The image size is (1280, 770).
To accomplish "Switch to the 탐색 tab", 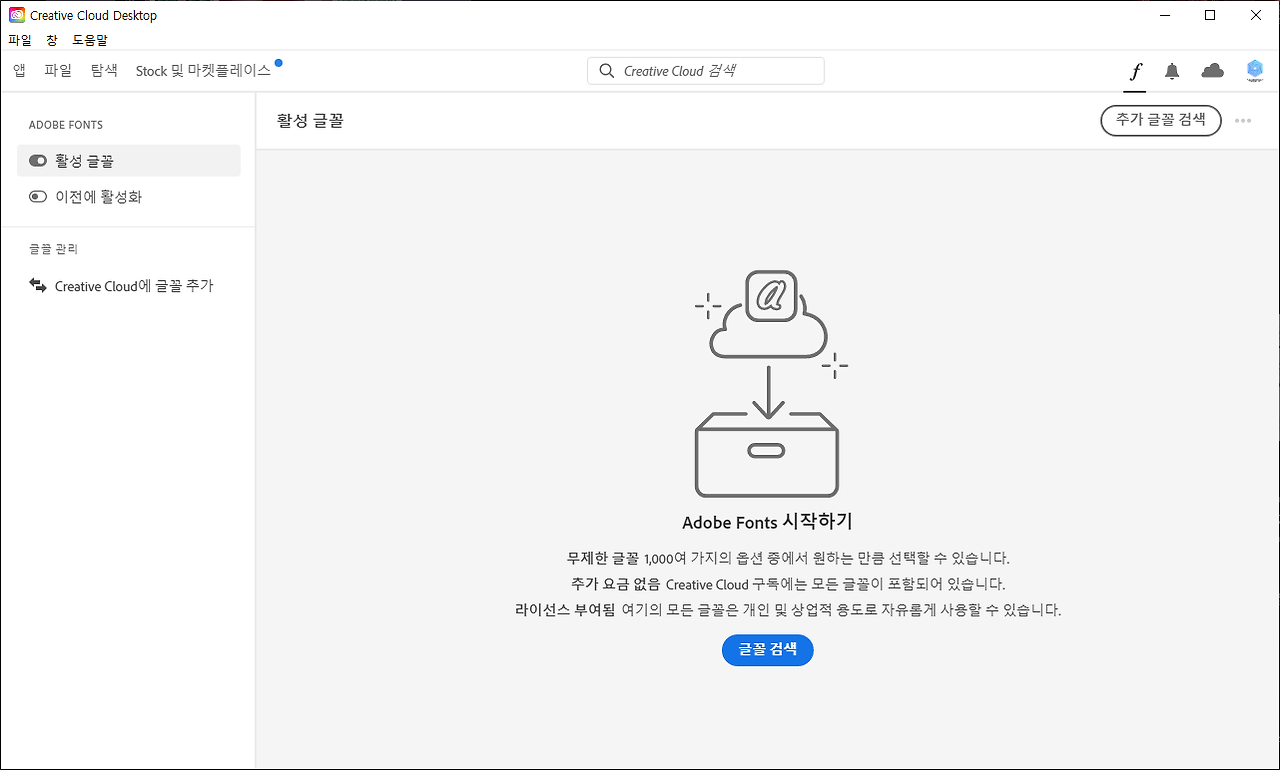I will [104, 71].
